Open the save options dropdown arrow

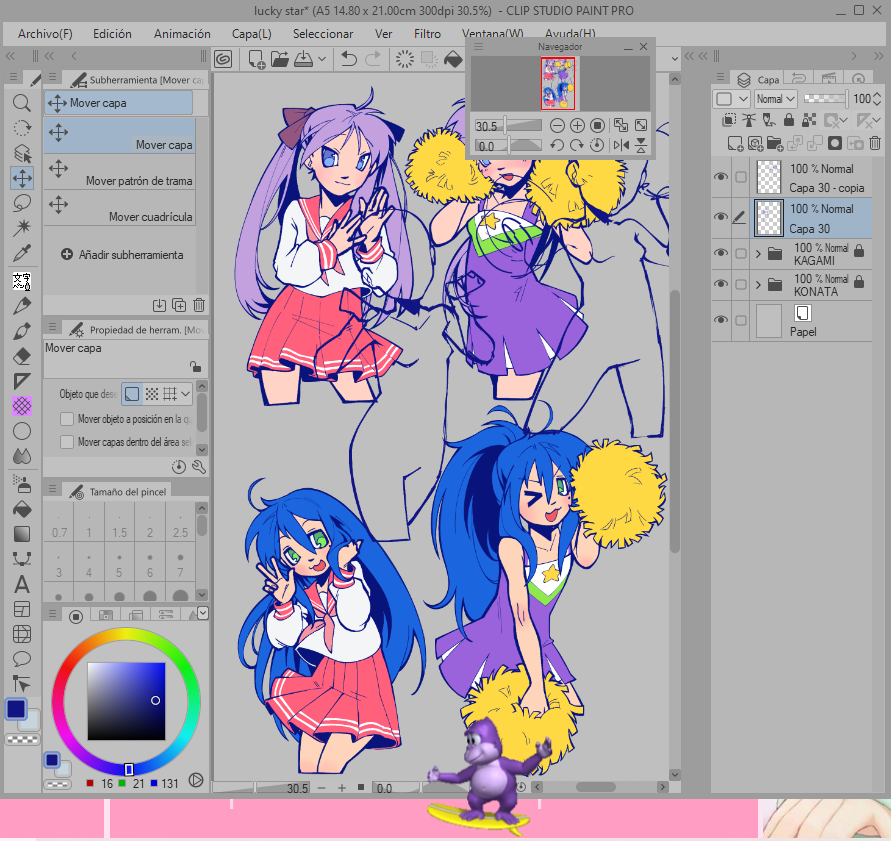point(322,59)
